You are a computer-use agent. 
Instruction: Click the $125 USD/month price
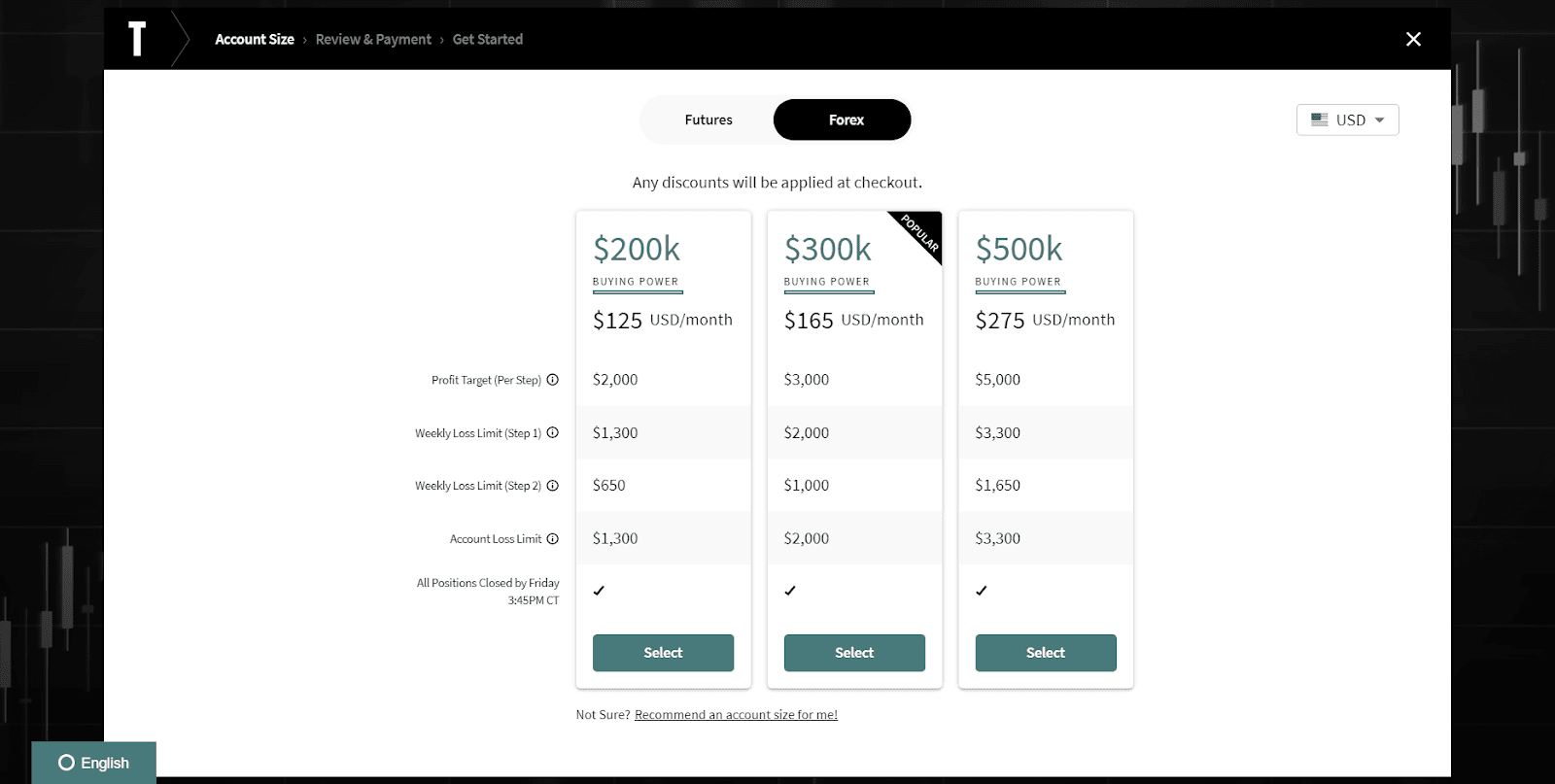point(663,321)
